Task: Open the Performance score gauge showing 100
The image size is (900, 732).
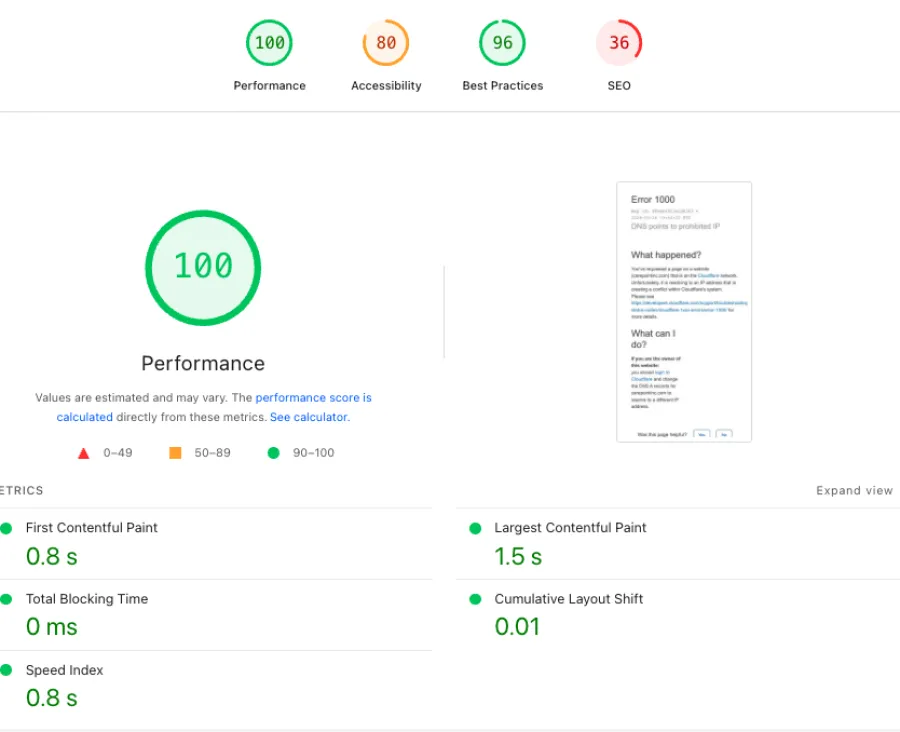Action: (269, 42)
